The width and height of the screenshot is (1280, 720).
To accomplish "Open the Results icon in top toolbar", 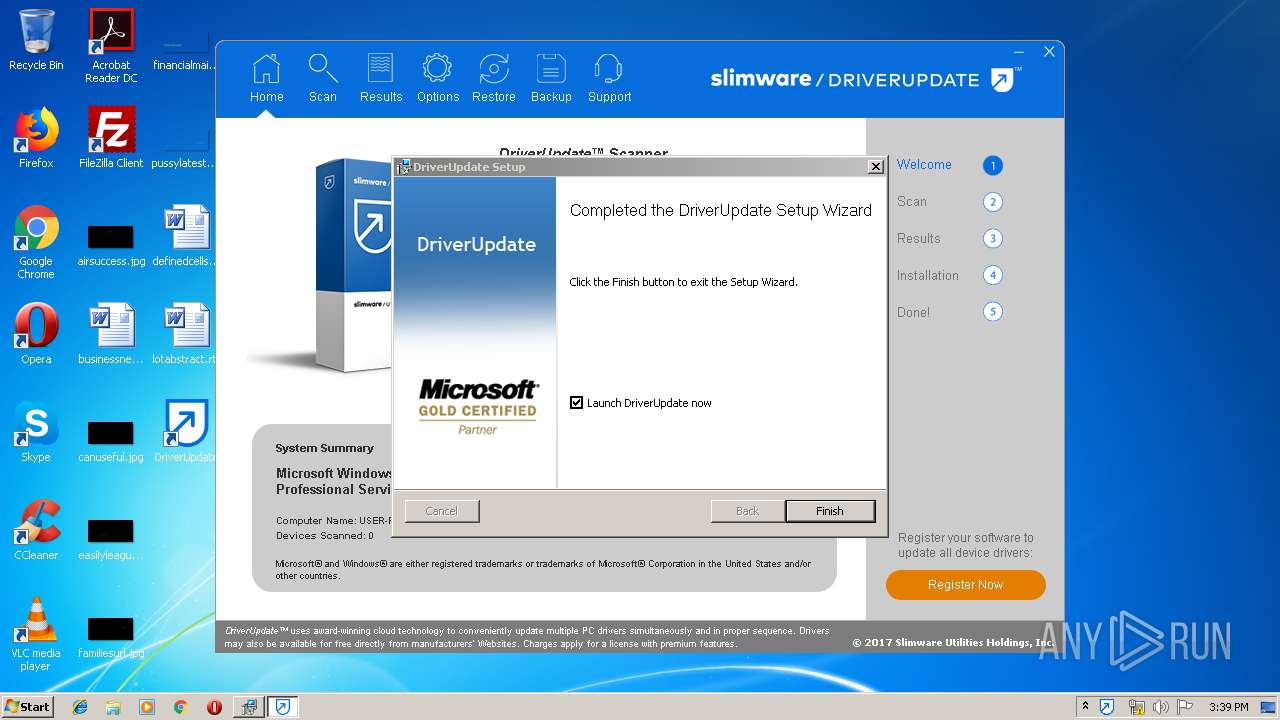I will (x=380, y=69).
